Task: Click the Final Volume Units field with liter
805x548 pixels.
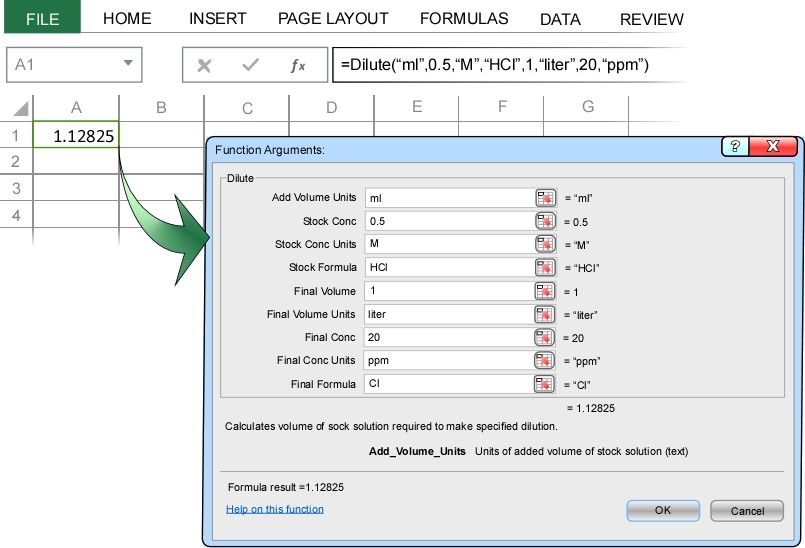Action: 450,314
